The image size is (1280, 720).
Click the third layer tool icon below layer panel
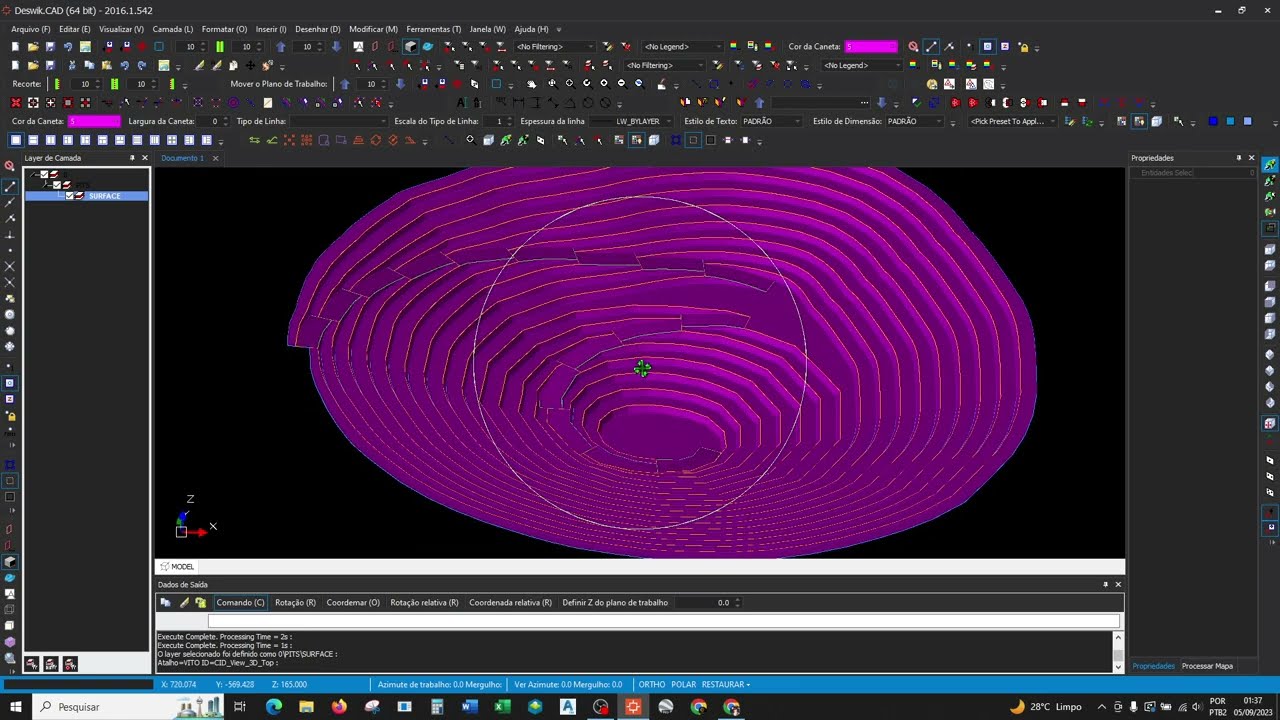(x=70, y=663)
